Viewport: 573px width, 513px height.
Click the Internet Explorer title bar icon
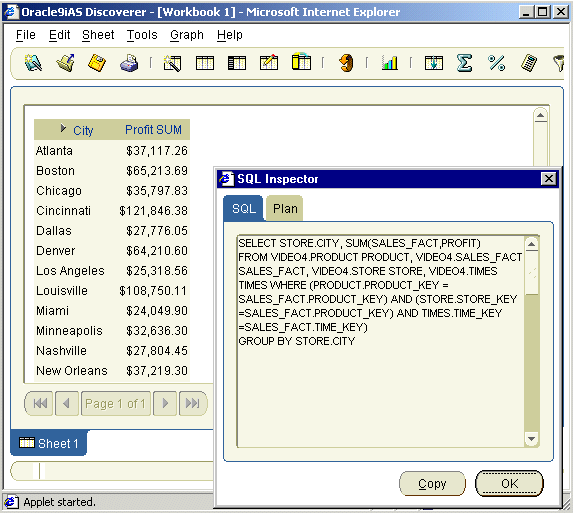(11, 12)
